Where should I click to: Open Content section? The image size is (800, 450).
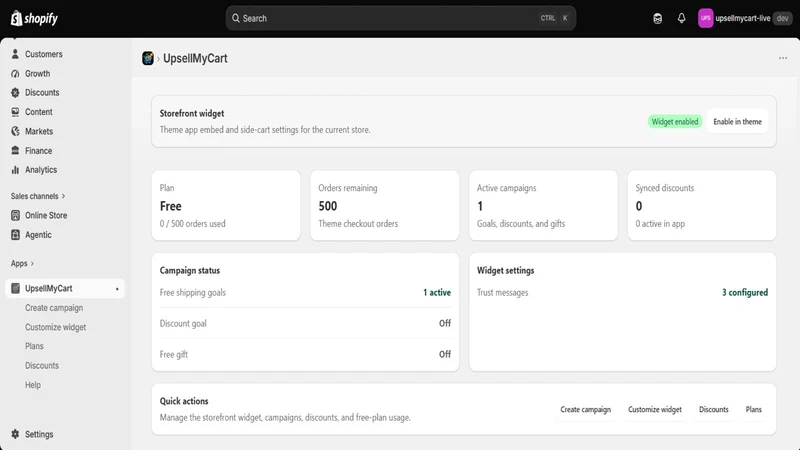tap(39, 112)
